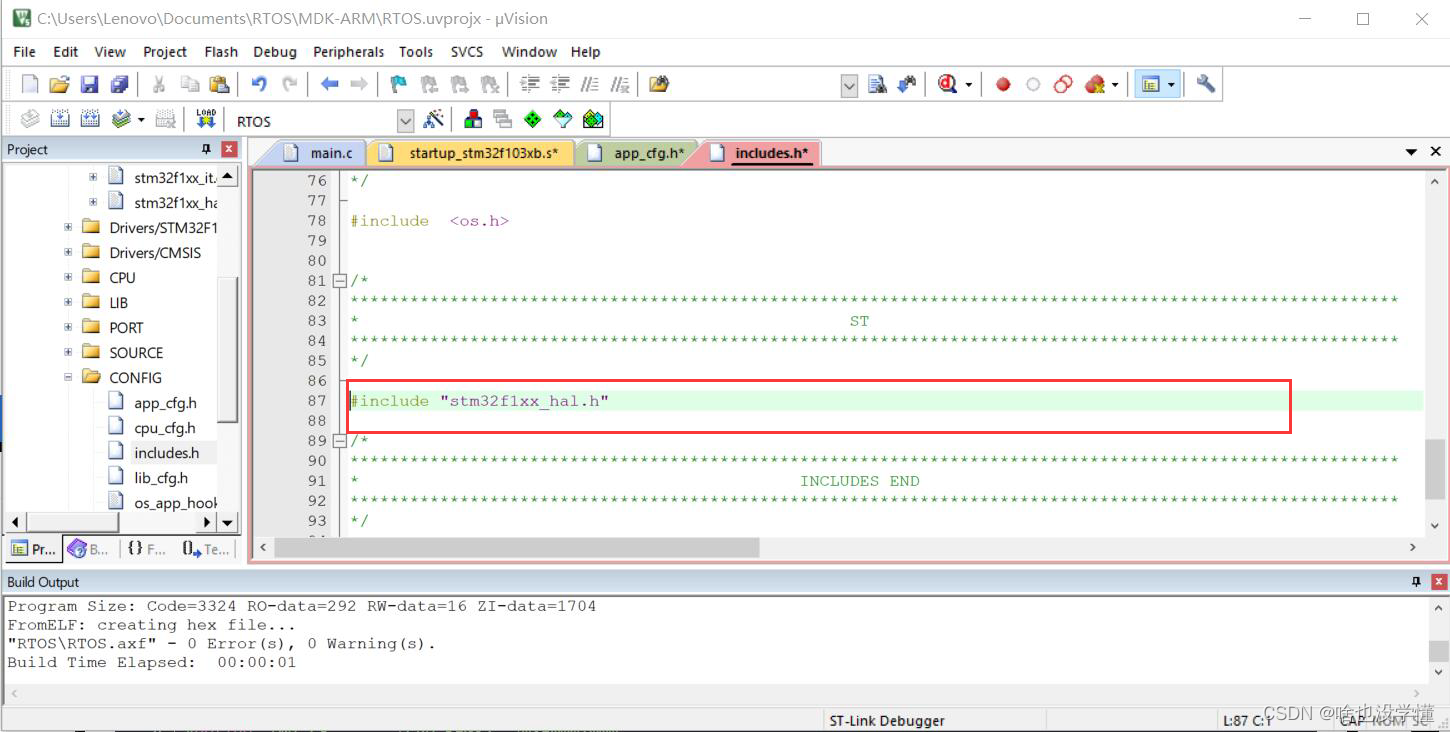Click the Comment selection icon
Viewport: 1450px width, 732px height.
tap(591, 84)
